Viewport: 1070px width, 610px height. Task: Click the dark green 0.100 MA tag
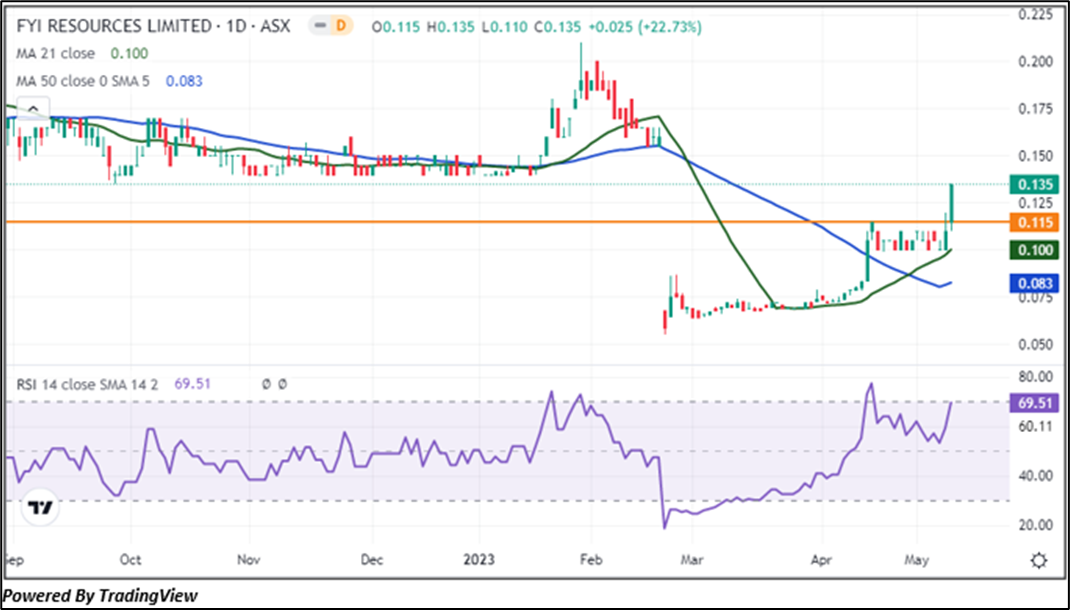[1034, 250]
